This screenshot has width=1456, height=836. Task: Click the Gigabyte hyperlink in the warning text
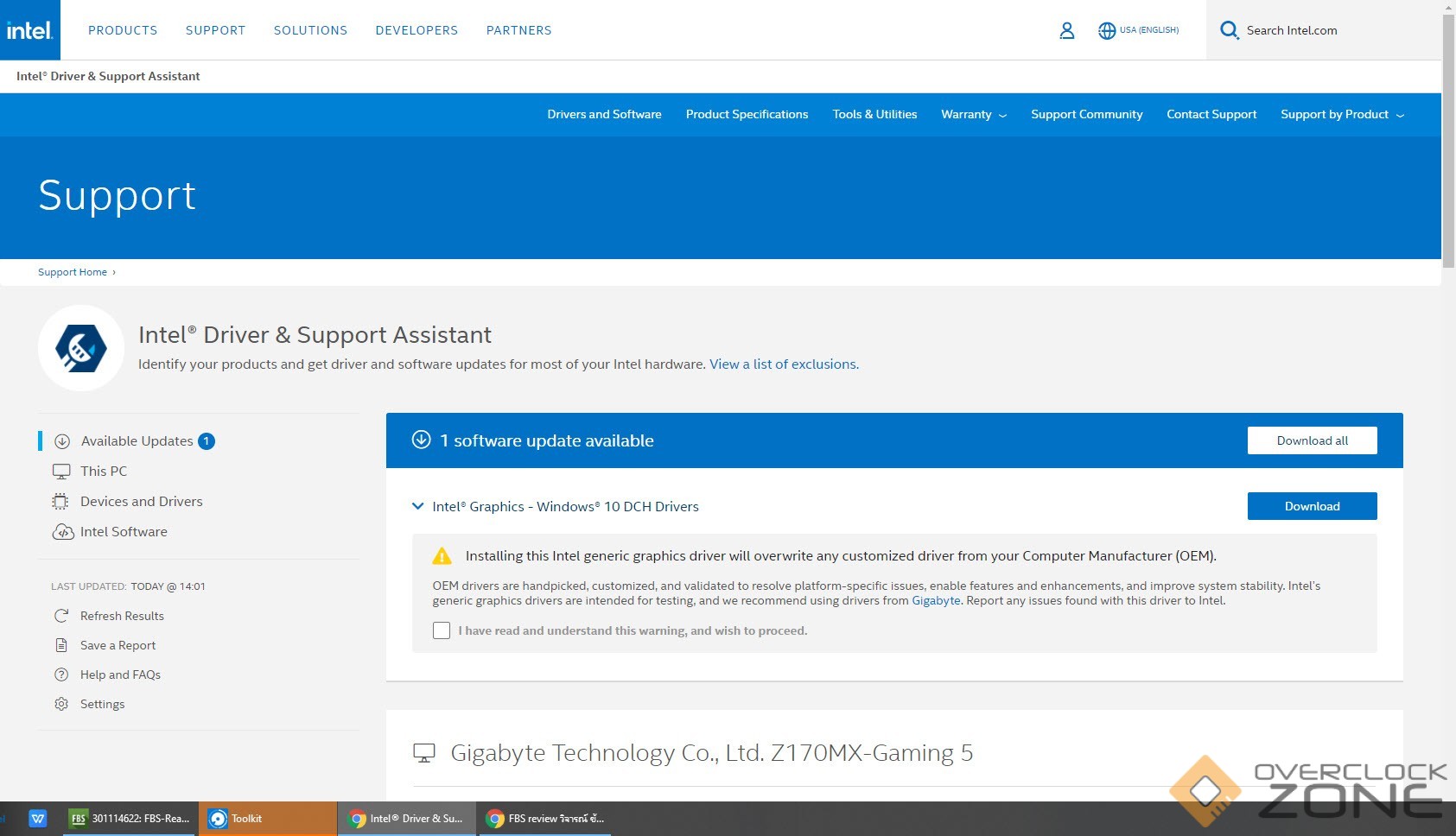936,600
